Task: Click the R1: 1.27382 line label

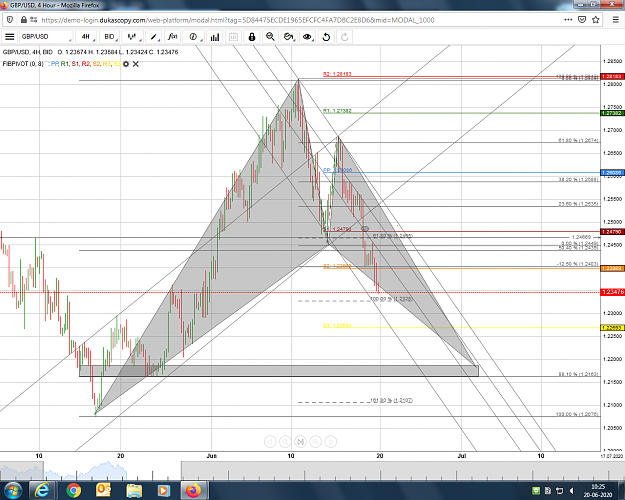Action: [x=337, y=111]
